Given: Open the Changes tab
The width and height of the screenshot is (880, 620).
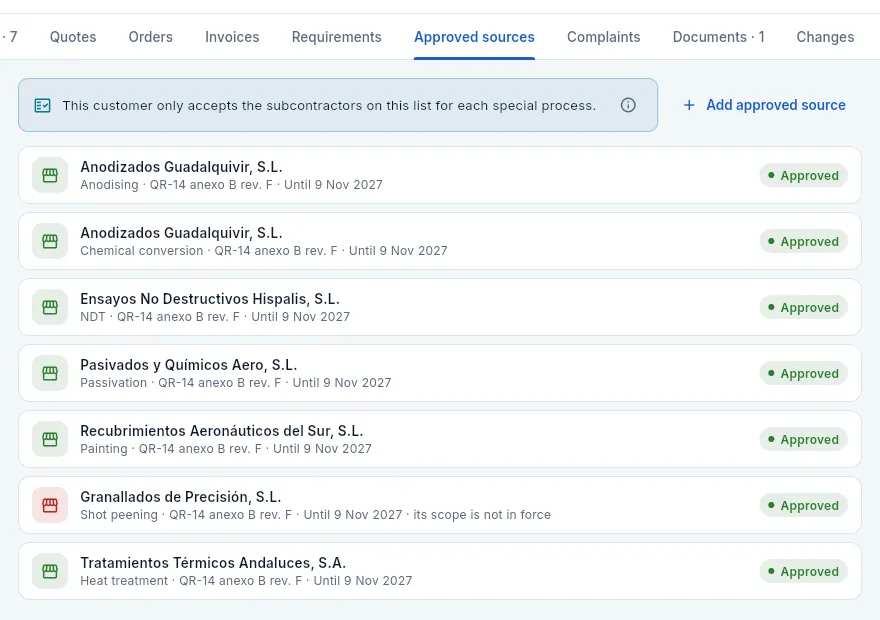Looking at the screenshot, I should pos(825,37).
